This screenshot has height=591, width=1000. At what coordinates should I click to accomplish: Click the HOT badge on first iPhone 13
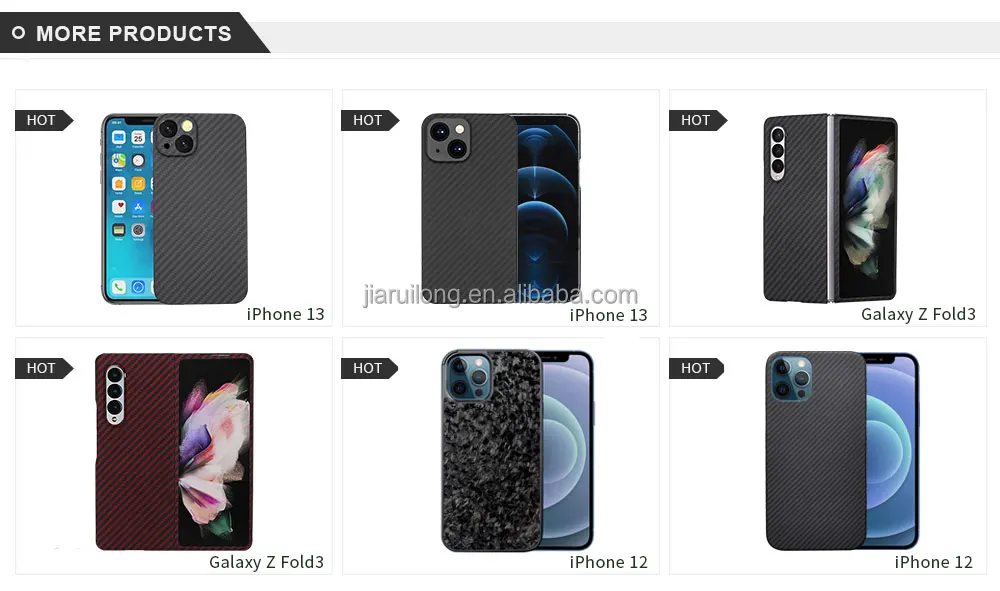(x=44, y=120)
